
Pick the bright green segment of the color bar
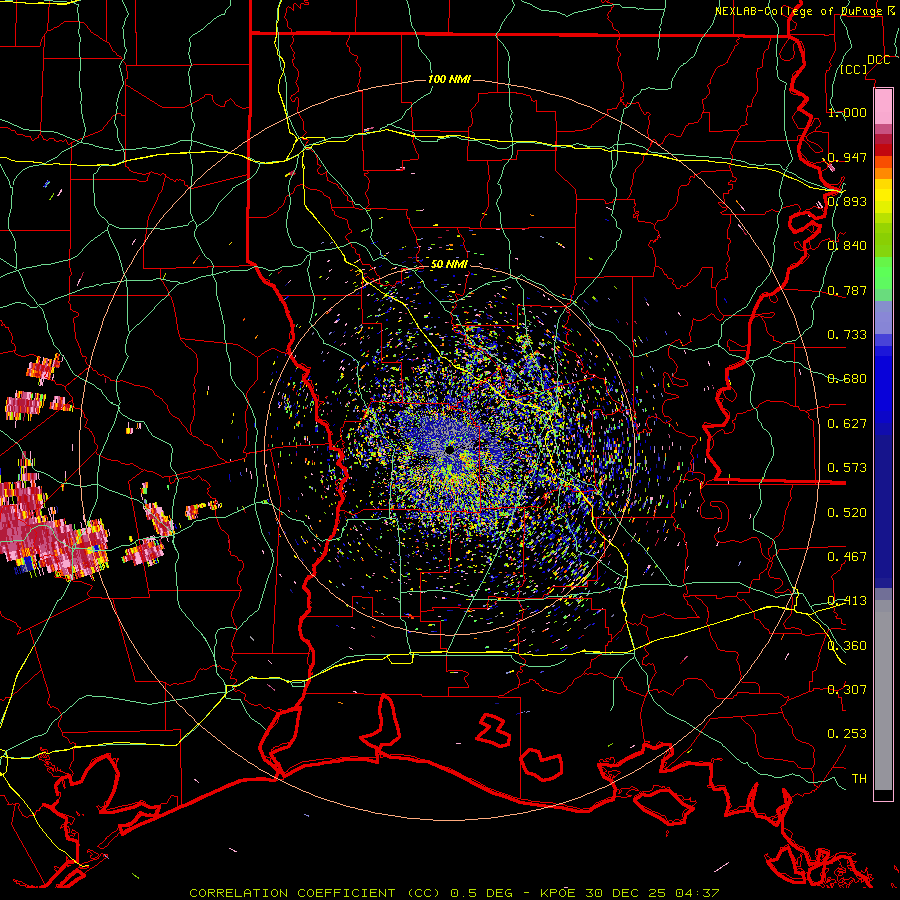pos(883,273)
